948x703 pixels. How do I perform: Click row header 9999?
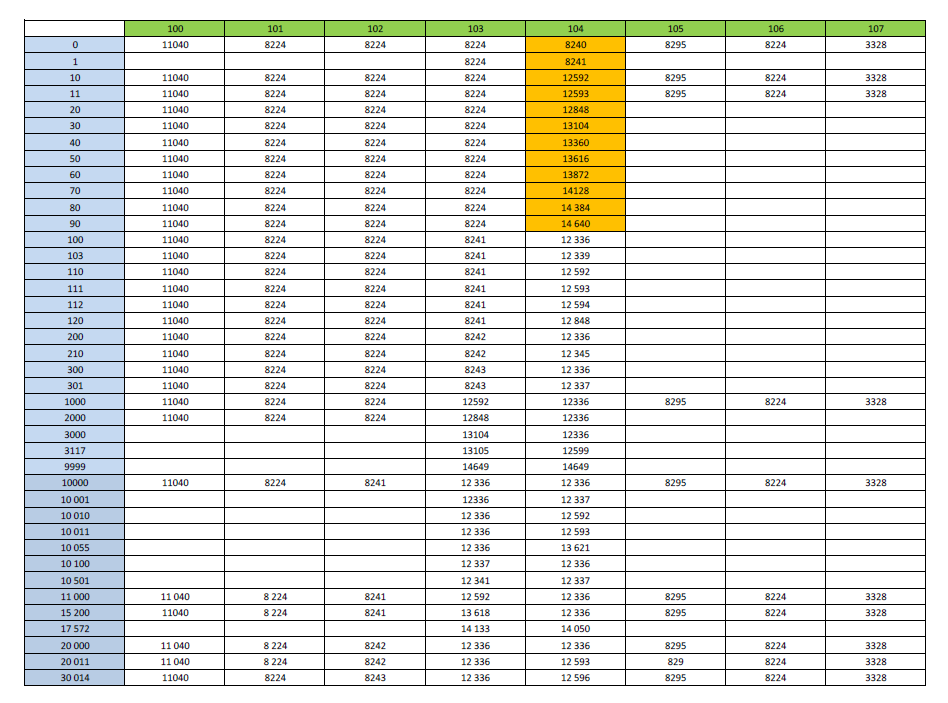(x=75, y=466)
